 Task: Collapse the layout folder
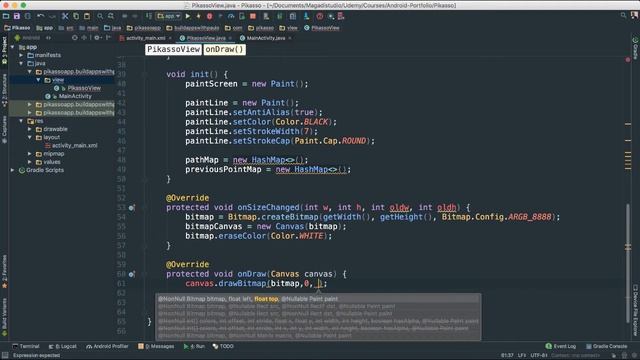click(29, 138)
